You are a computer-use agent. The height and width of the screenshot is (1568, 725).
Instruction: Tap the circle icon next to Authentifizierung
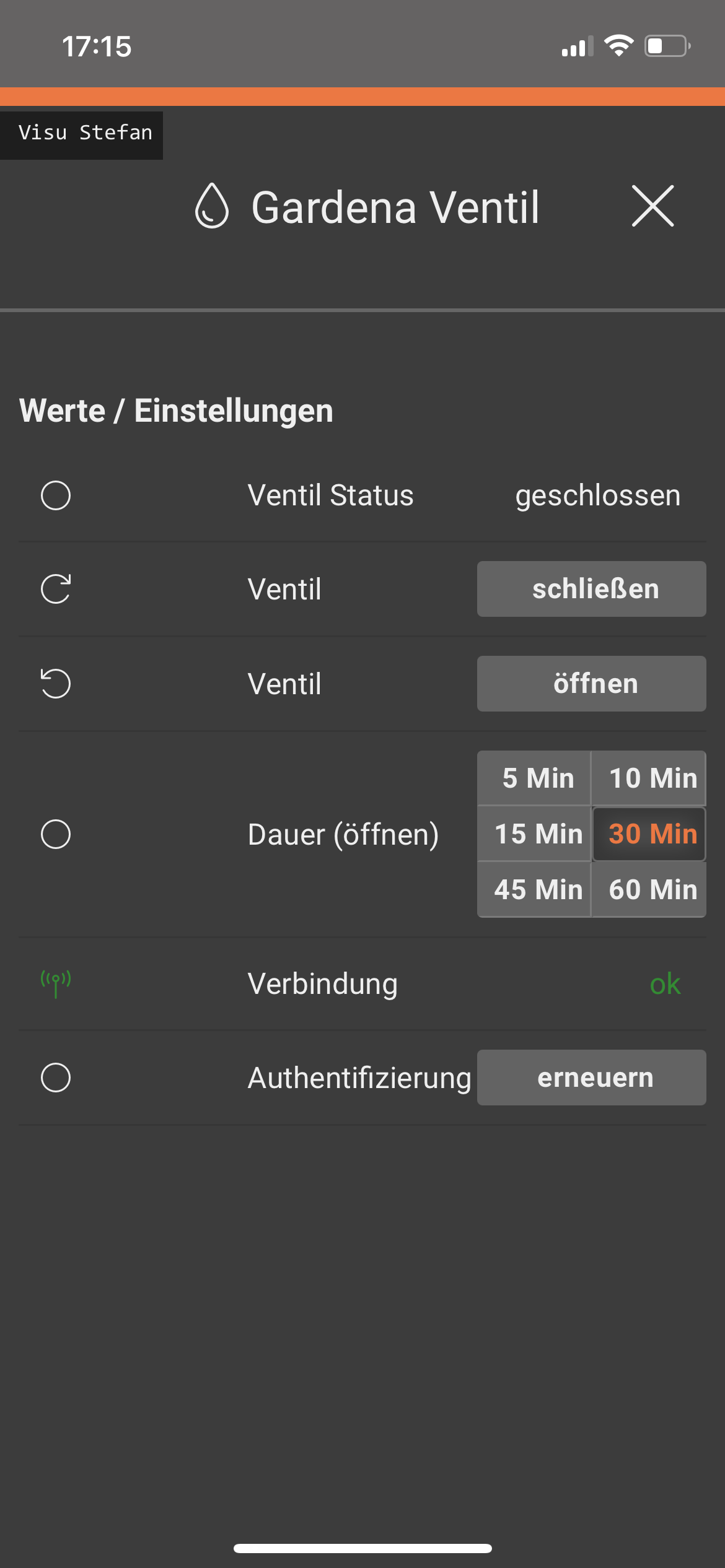click(56, 1078)
